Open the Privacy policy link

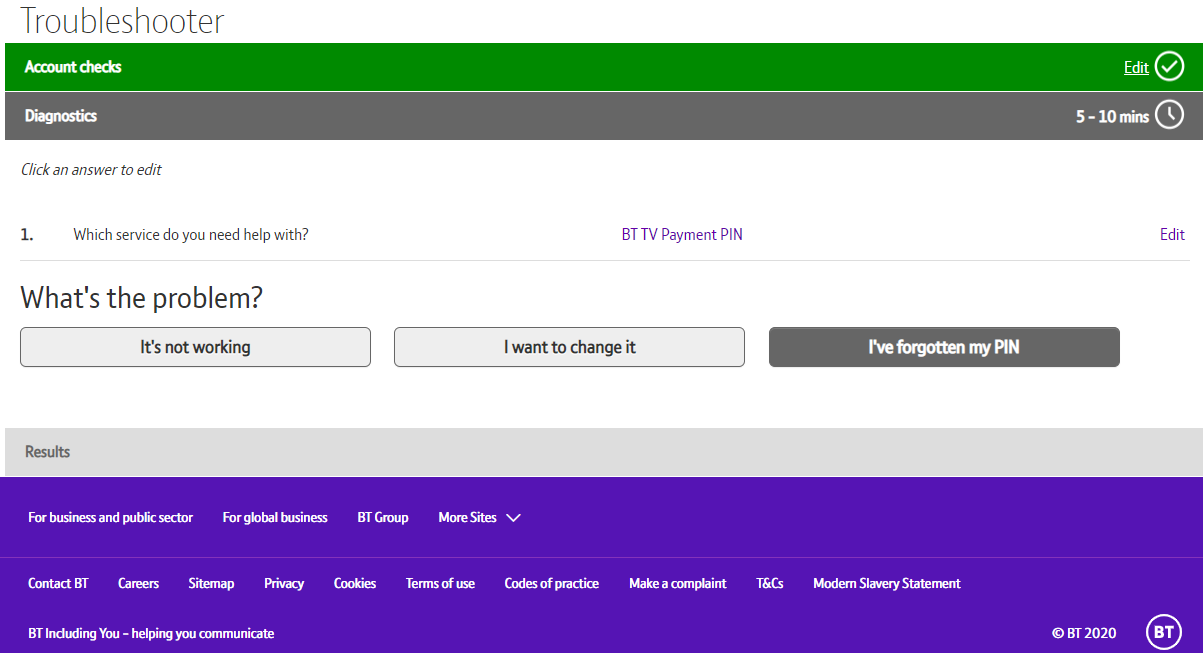(x=284, y=583)
